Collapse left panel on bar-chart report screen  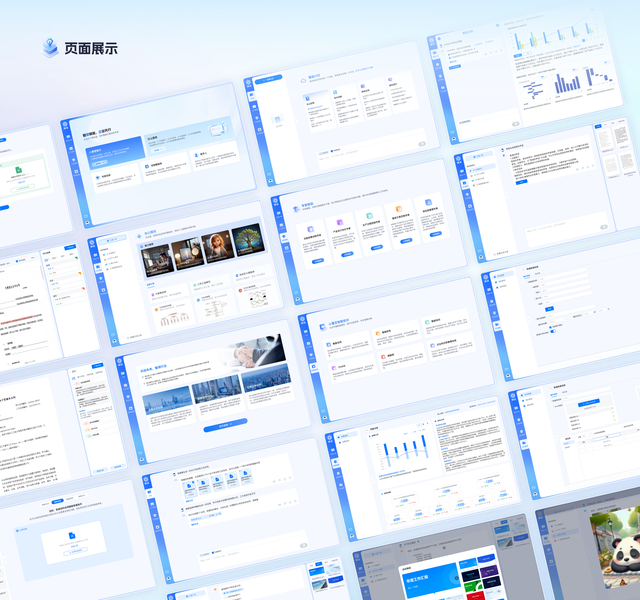point(372,478)
